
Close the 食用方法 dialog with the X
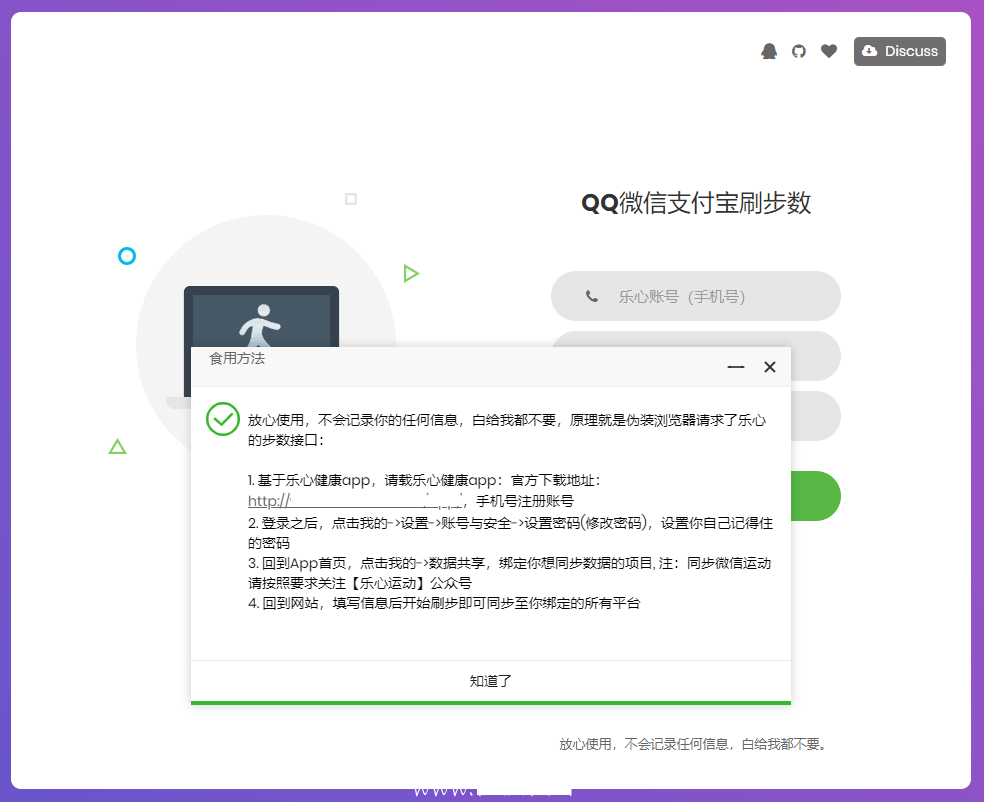[769, 367]
